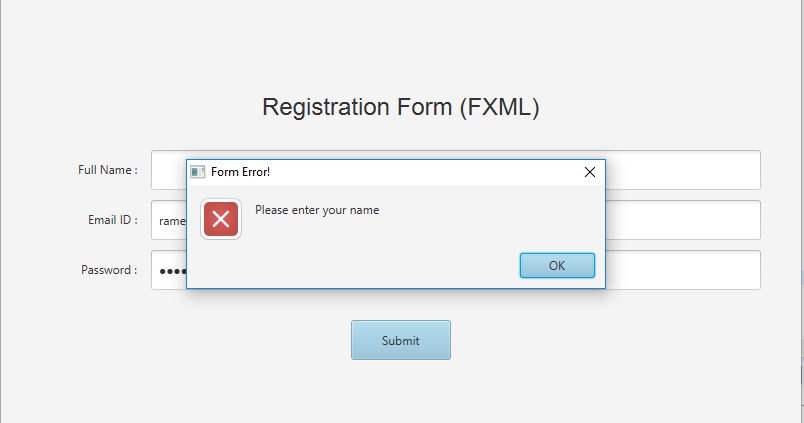Click the 'rame' text in Email field

tap(172, 221)
